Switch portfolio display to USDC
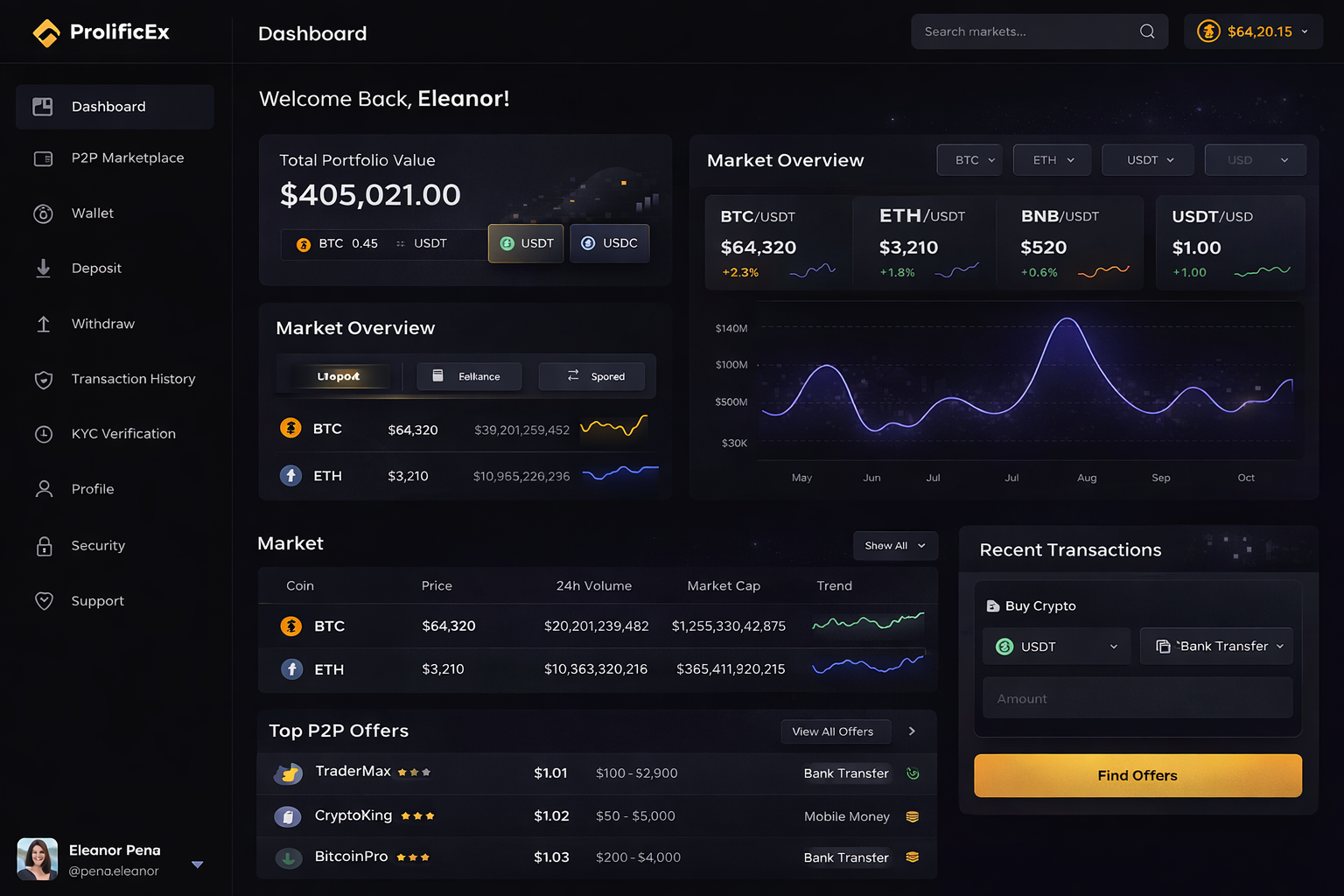 point(610,243)
